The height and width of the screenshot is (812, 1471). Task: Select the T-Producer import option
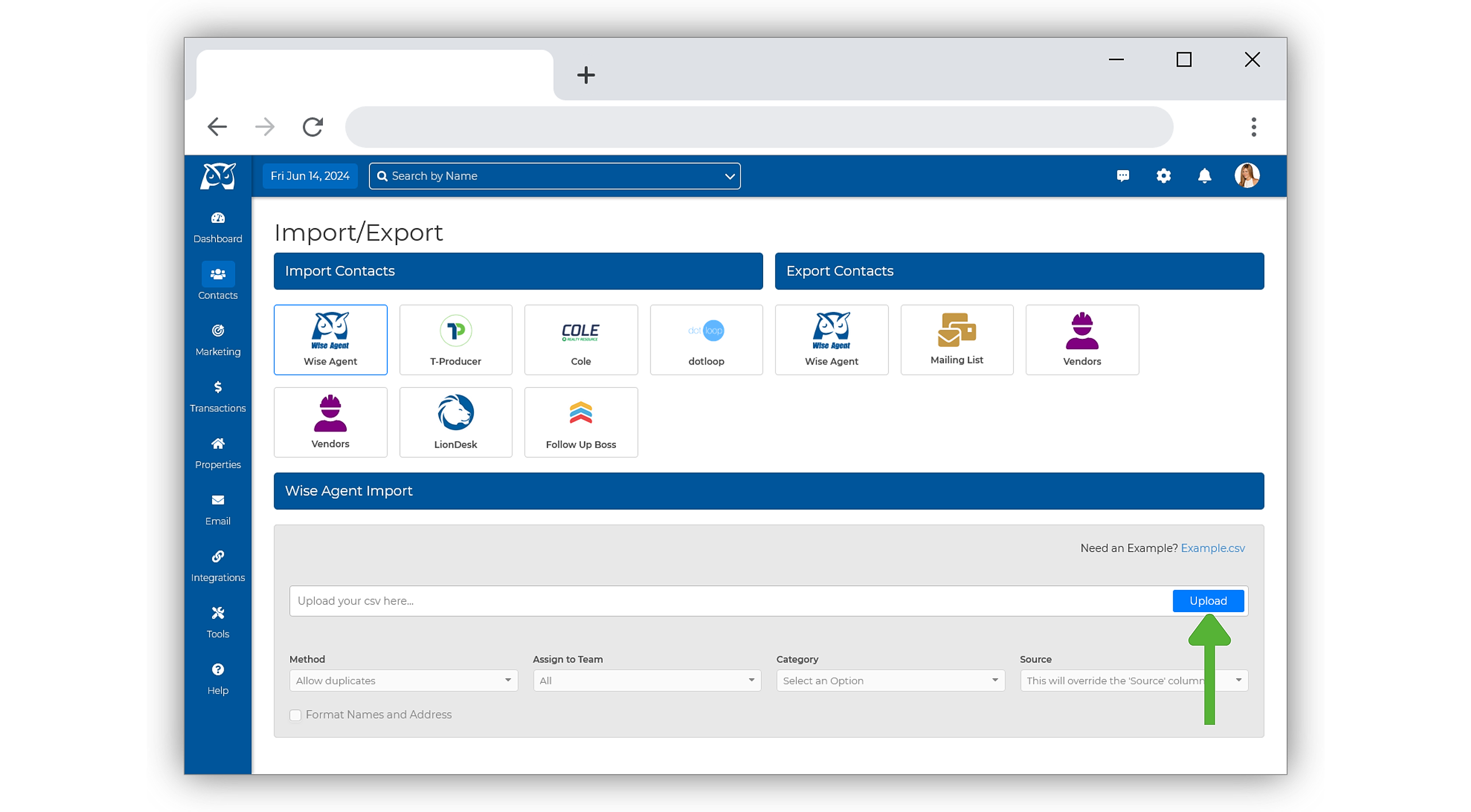point(456,339)
